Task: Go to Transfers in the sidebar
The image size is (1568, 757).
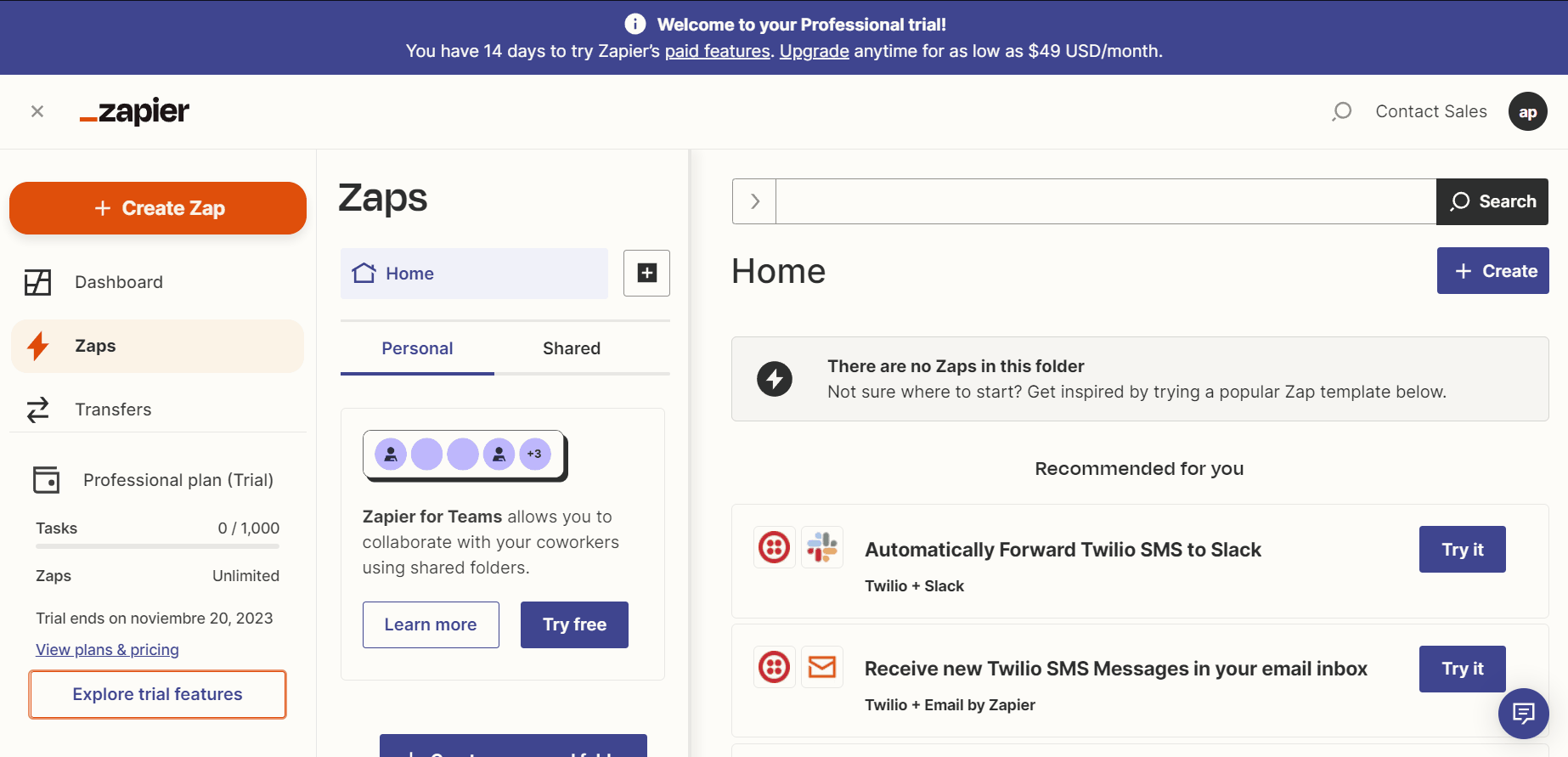Action: click(113, 410)
